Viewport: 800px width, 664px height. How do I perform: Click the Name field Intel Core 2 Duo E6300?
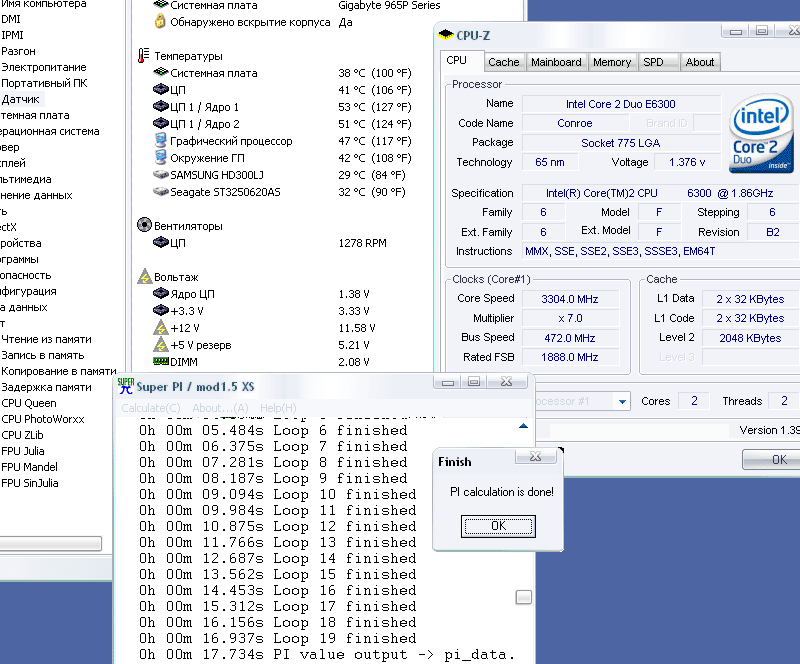pyautogui.click(x=620, y=104)
